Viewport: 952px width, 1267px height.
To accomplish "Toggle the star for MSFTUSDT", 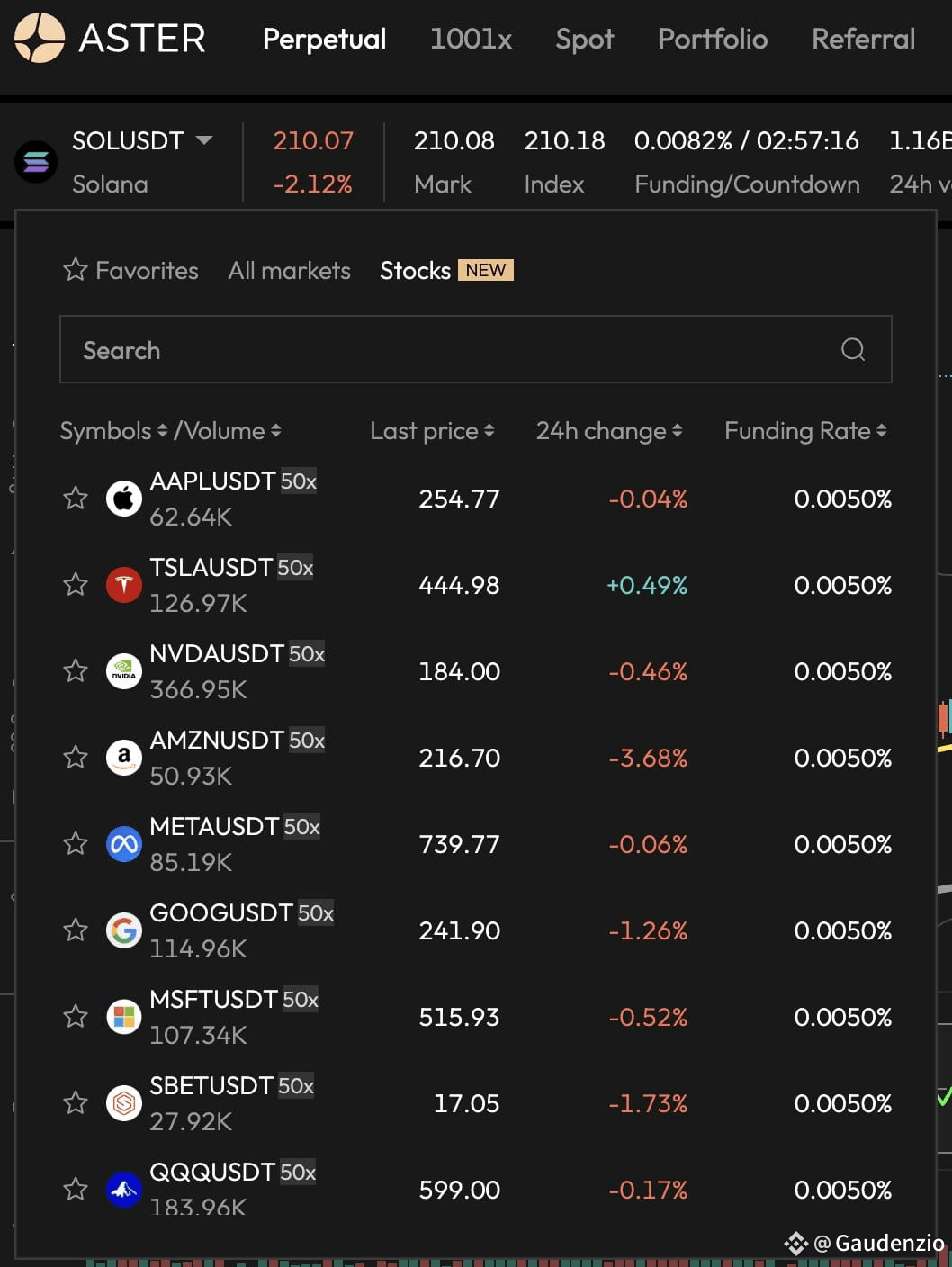I will pyautogui.click(x=76, y=1016).
